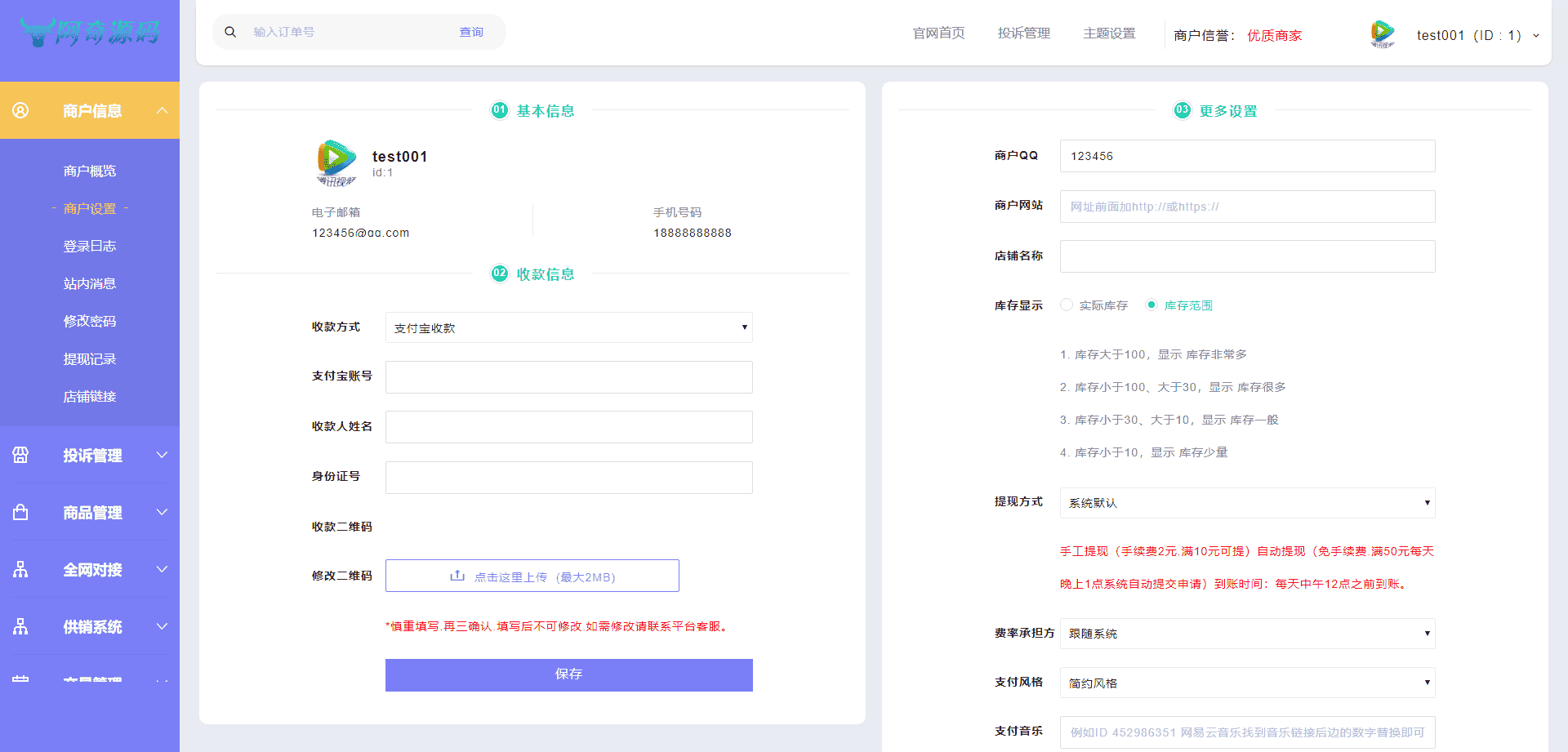Click the 保存 button
The width and height of the screenshot is (1568, 752).
click(x=568, y=674)
